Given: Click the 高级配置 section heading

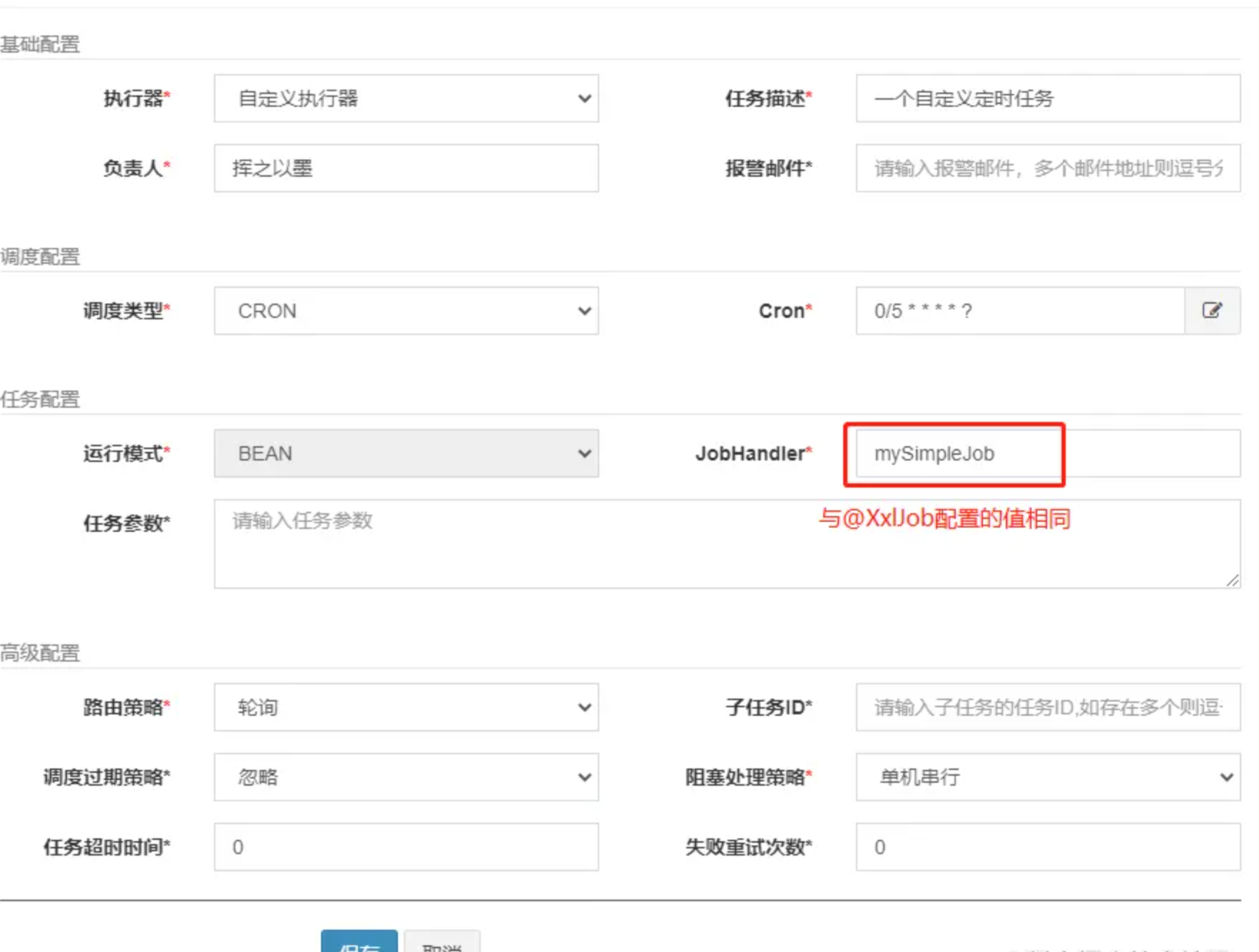Looking at the screenshot, I should pos(40,653).
